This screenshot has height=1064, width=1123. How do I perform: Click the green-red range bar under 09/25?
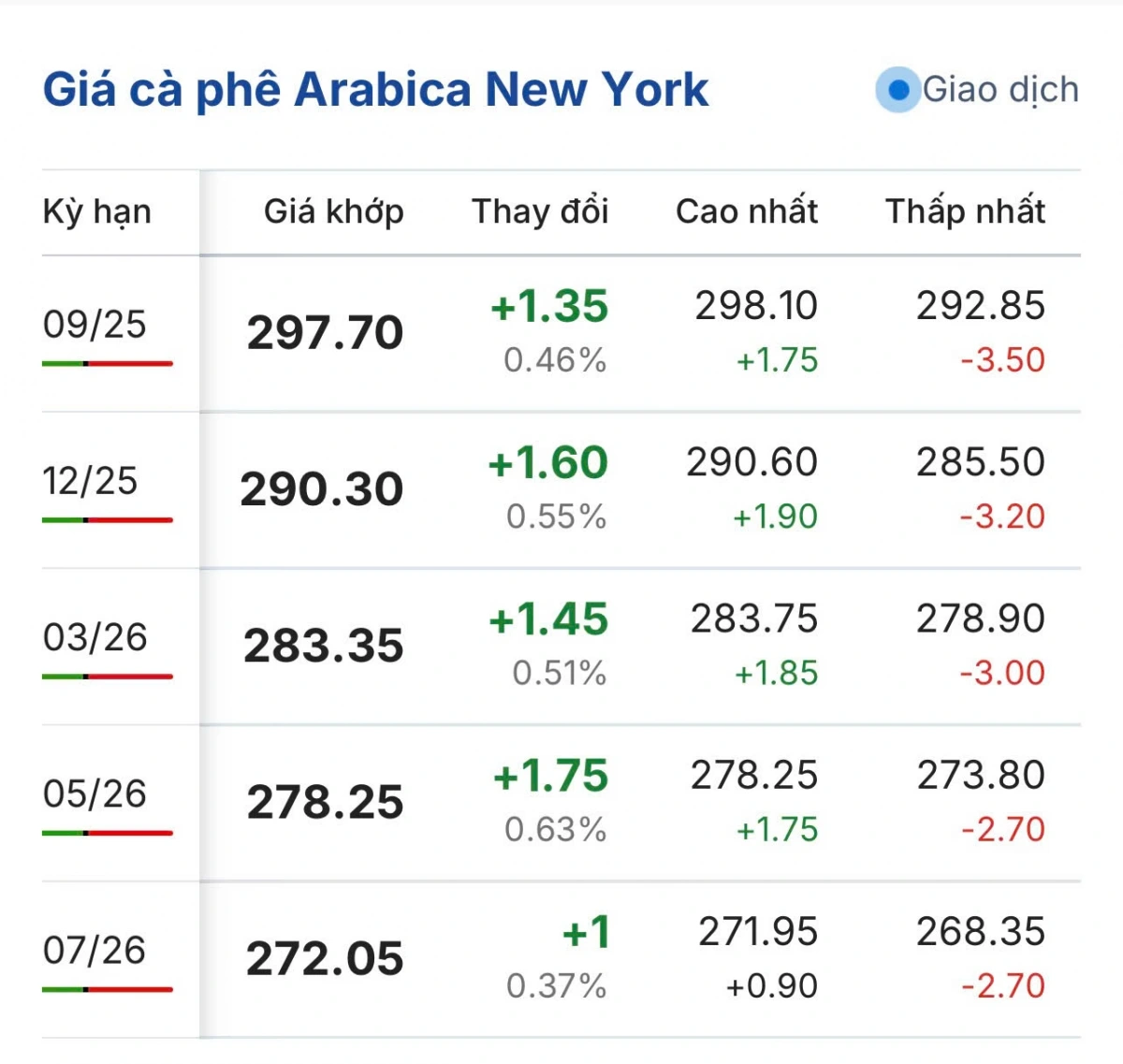[108, 363]
